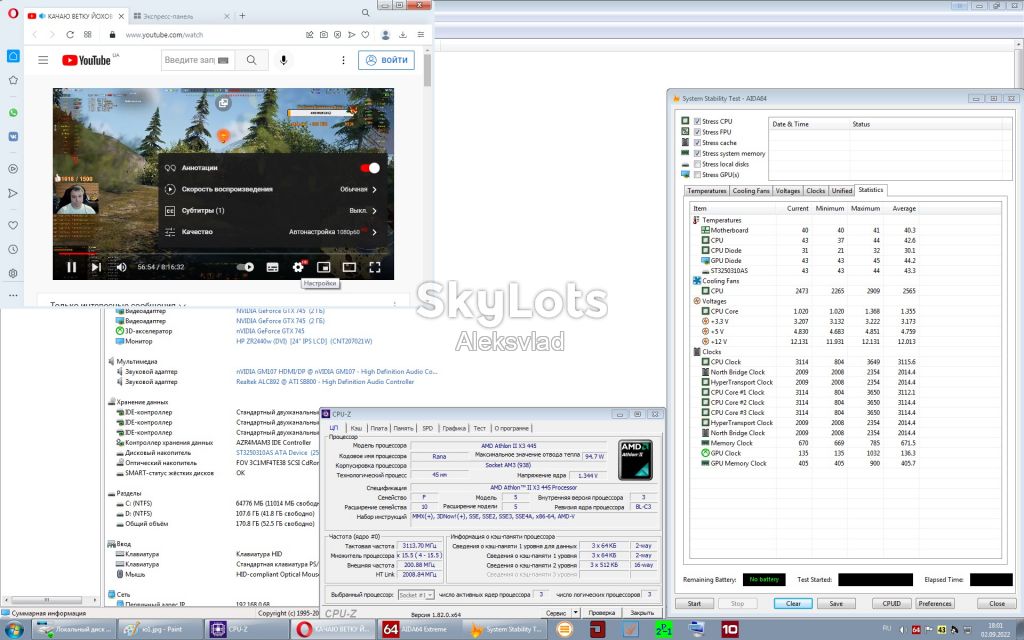1024x640 pixels.
Task: Switch to the Temperatures tab in AIDA64
Action: 707,191
